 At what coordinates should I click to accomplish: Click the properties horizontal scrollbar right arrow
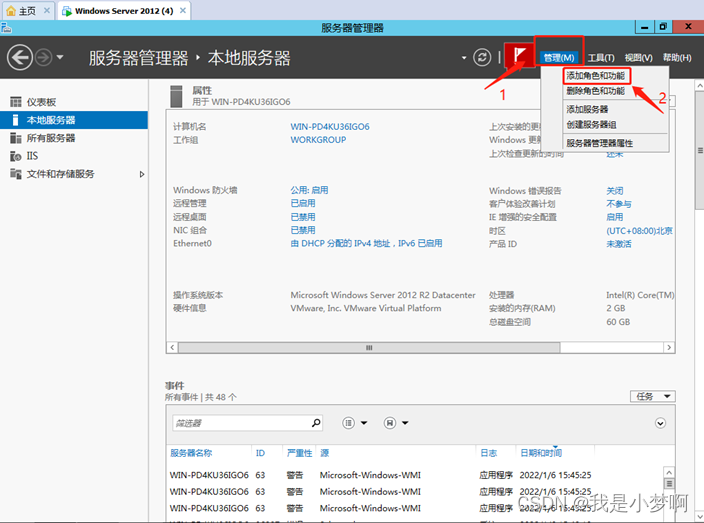pos(669,347)
